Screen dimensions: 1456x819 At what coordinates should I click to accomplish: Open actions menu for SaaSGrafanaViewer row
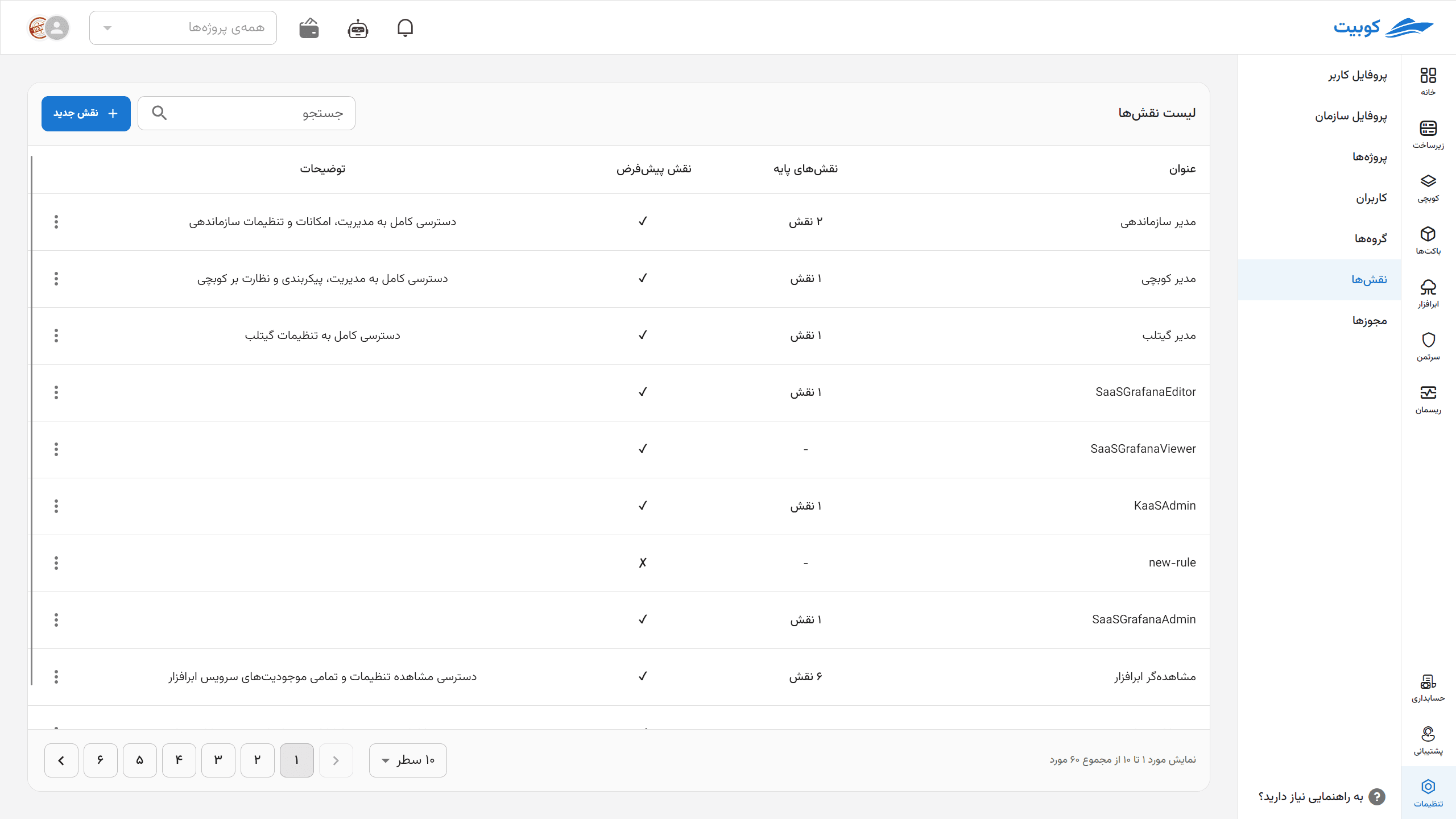[x=56, y=449]
